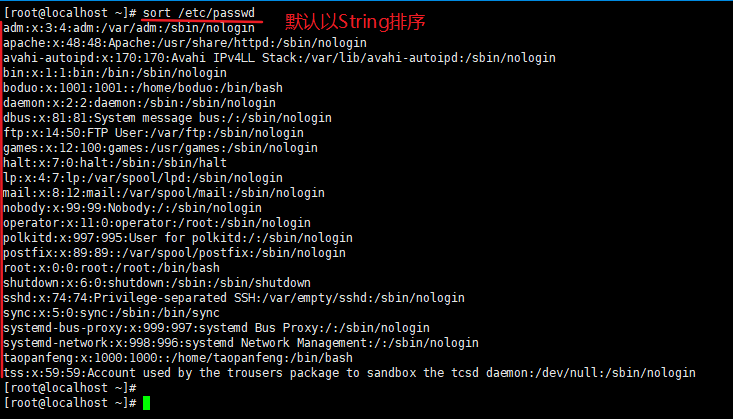This screenshot has height=419, width=733.
Task: Click the red annotation 默认以String排序
Action: 355,22
